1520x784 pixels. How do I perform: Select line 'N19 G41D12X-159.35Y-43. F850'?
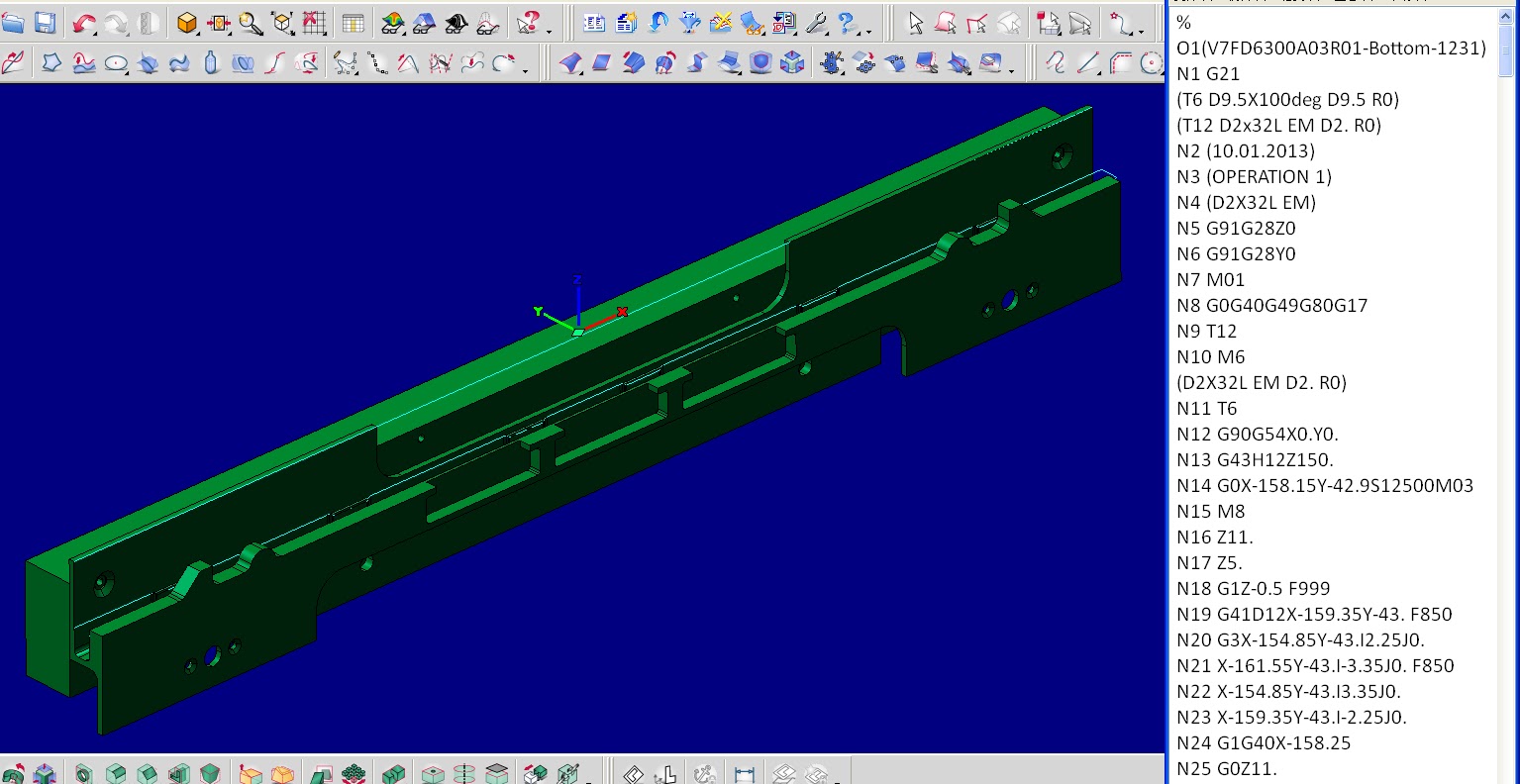[1314, 614]
